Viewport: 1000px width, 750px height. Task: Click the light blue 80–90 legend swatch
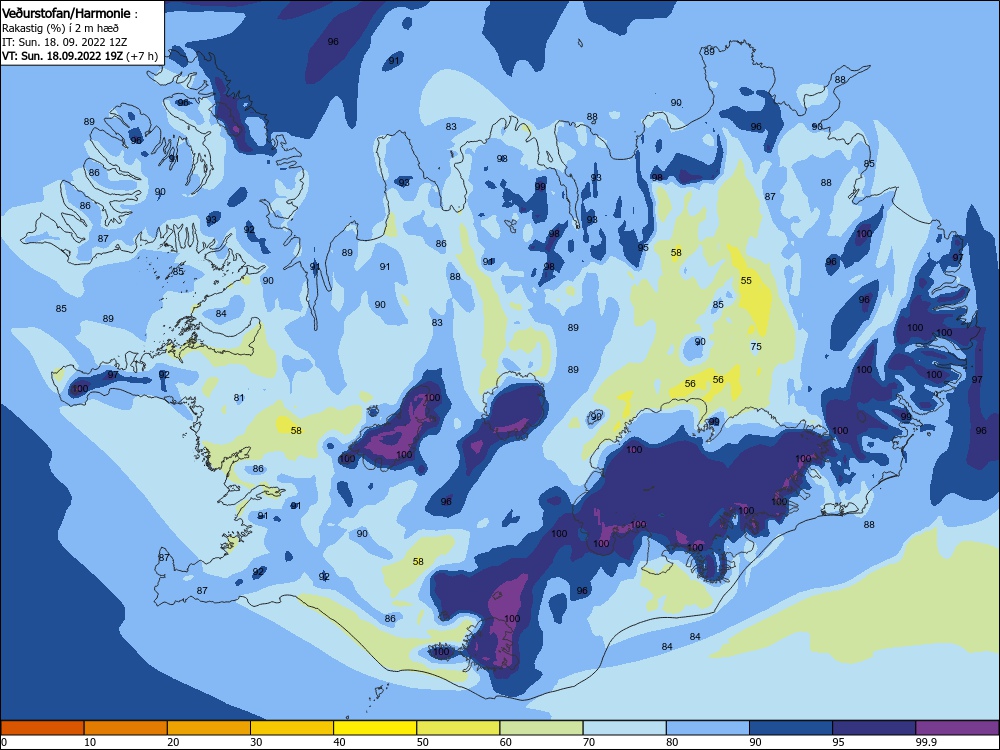(708, 728)
